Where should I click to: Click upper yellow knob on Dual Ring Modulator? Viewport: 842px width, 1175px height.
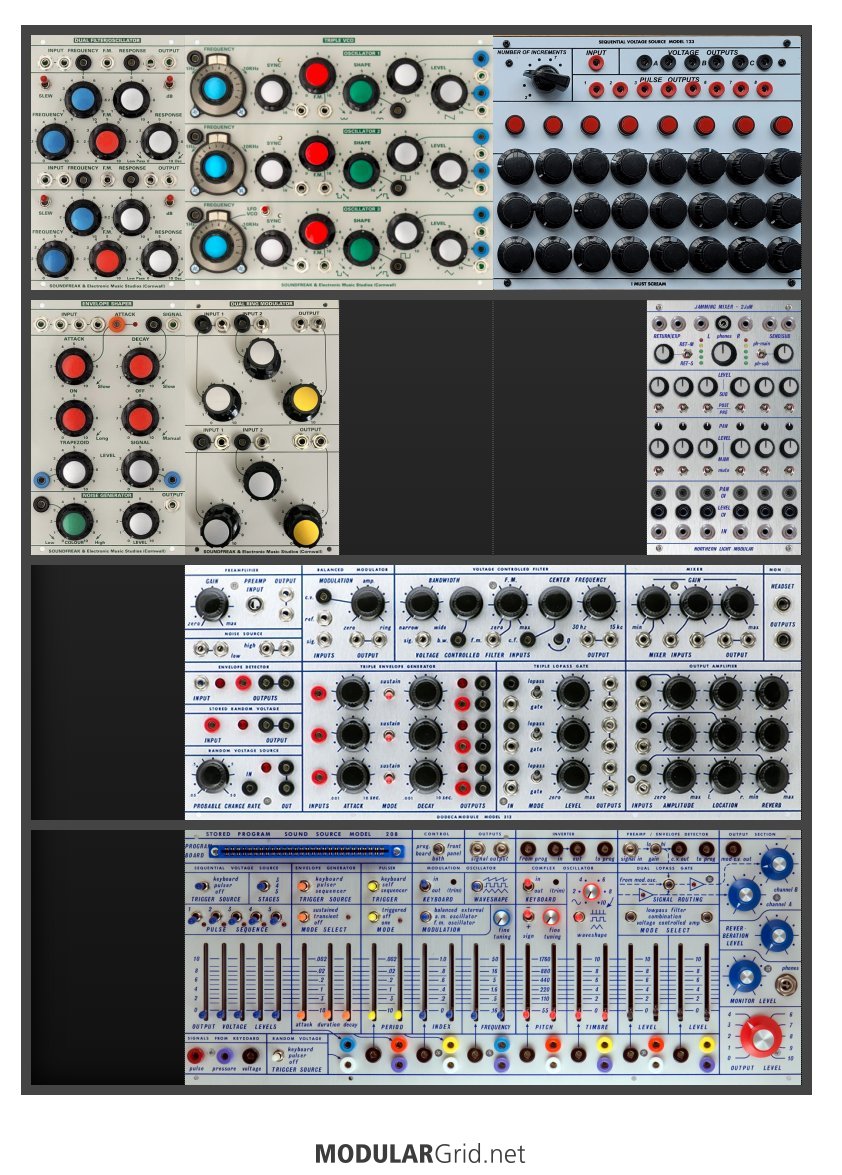click(x=303, y=402)
